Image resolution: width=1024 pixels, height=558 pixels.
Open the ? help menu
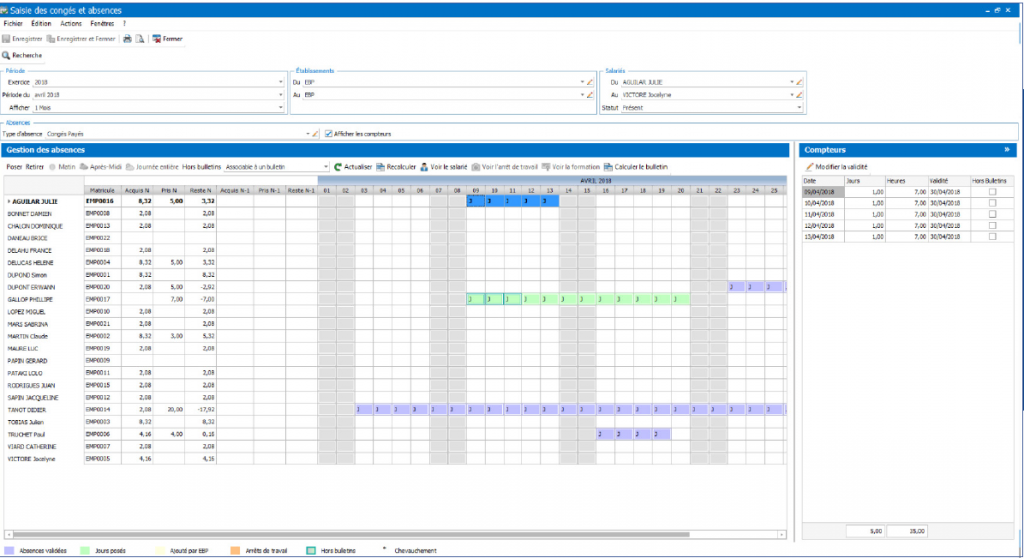pos(124,24)
